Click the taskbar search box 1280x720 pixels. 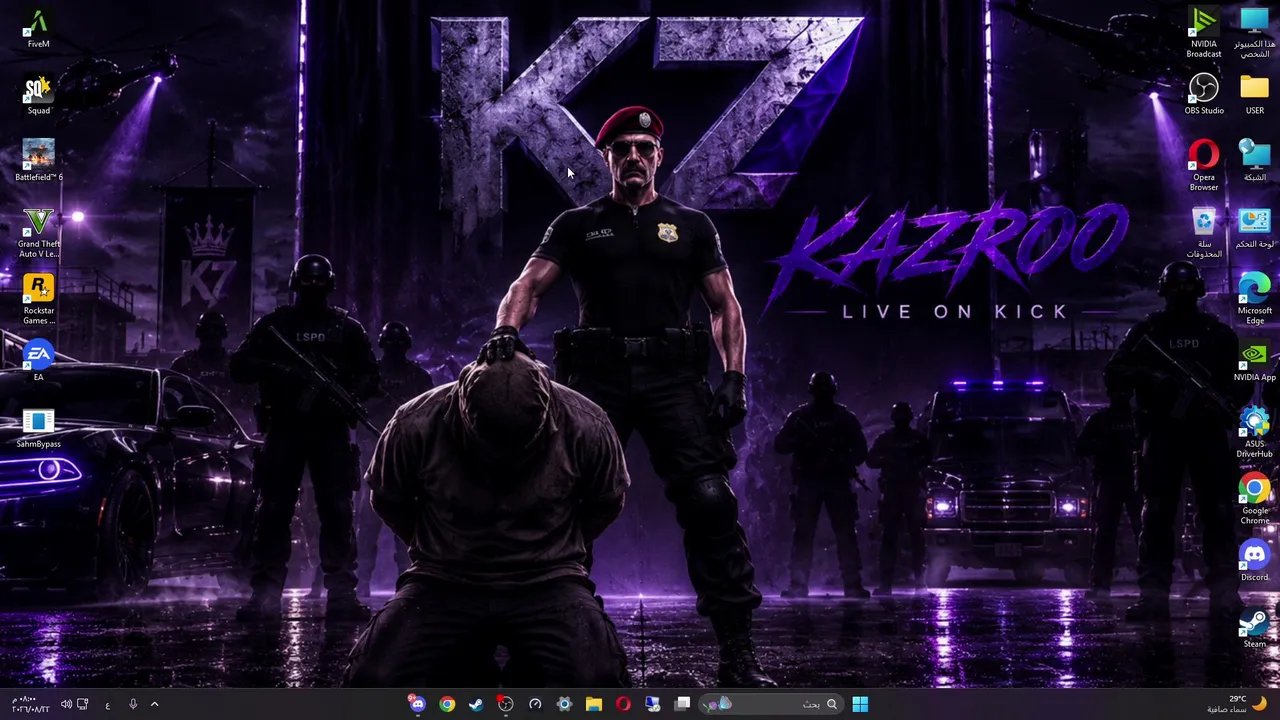click(771, 704)
